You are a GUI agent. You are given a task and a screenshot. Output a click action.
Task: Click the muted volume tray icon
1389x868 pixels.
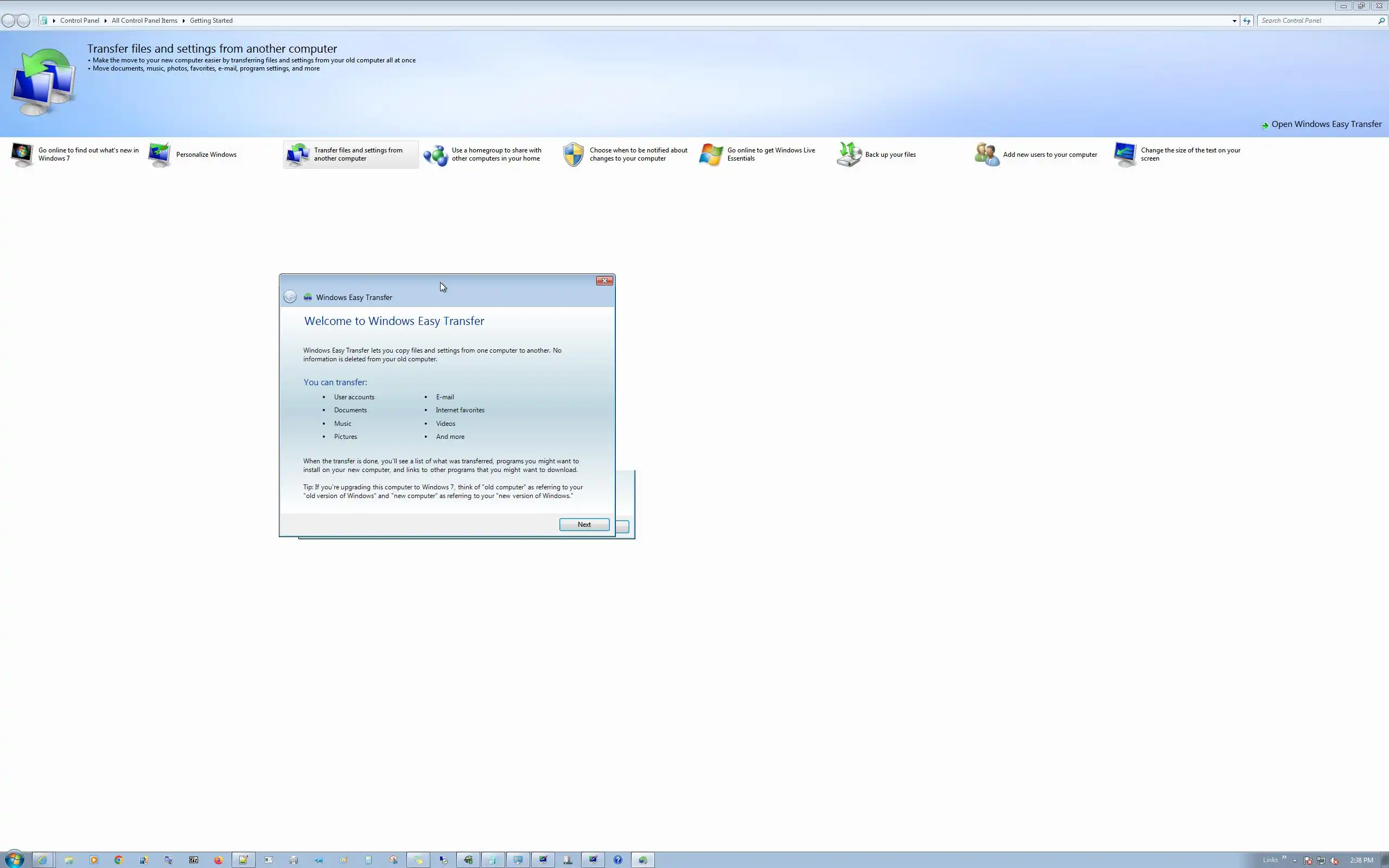tap(1335, 860)
